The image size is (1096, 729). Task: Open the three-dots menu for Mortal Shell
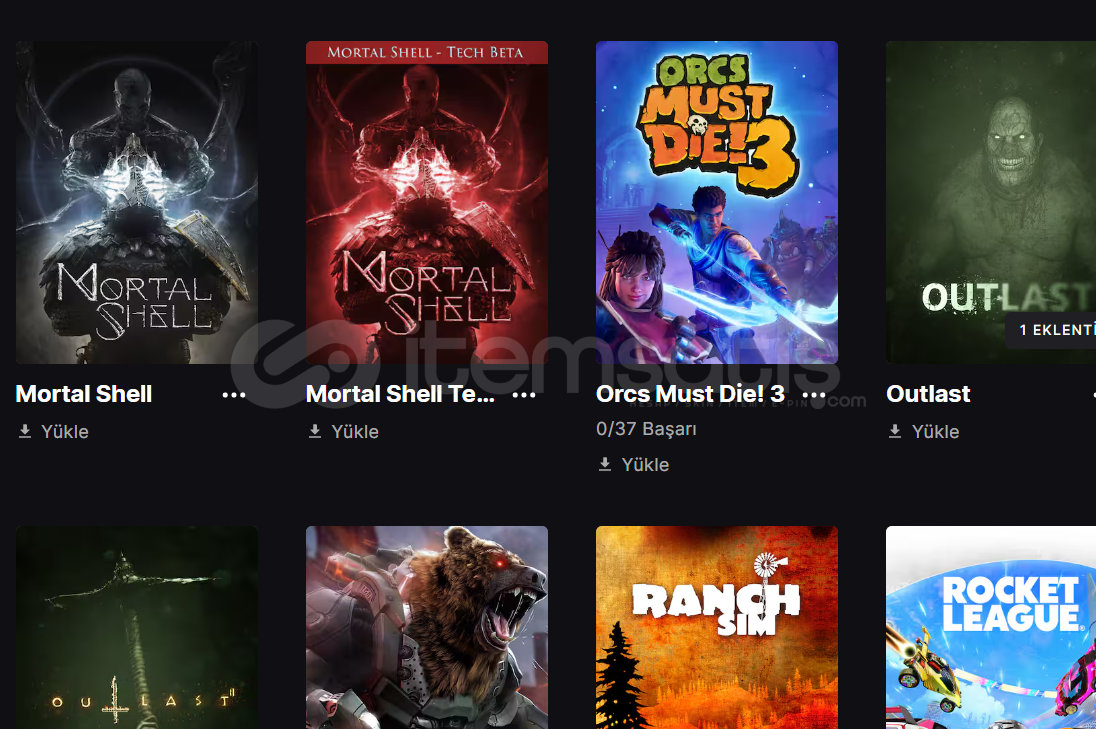point(233,395)
